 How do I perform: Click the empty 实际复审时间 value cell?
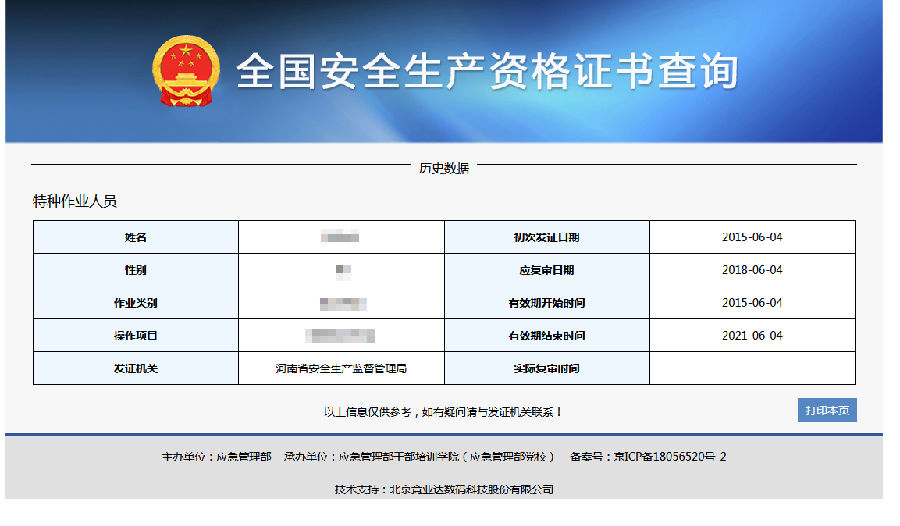point(752,368)
